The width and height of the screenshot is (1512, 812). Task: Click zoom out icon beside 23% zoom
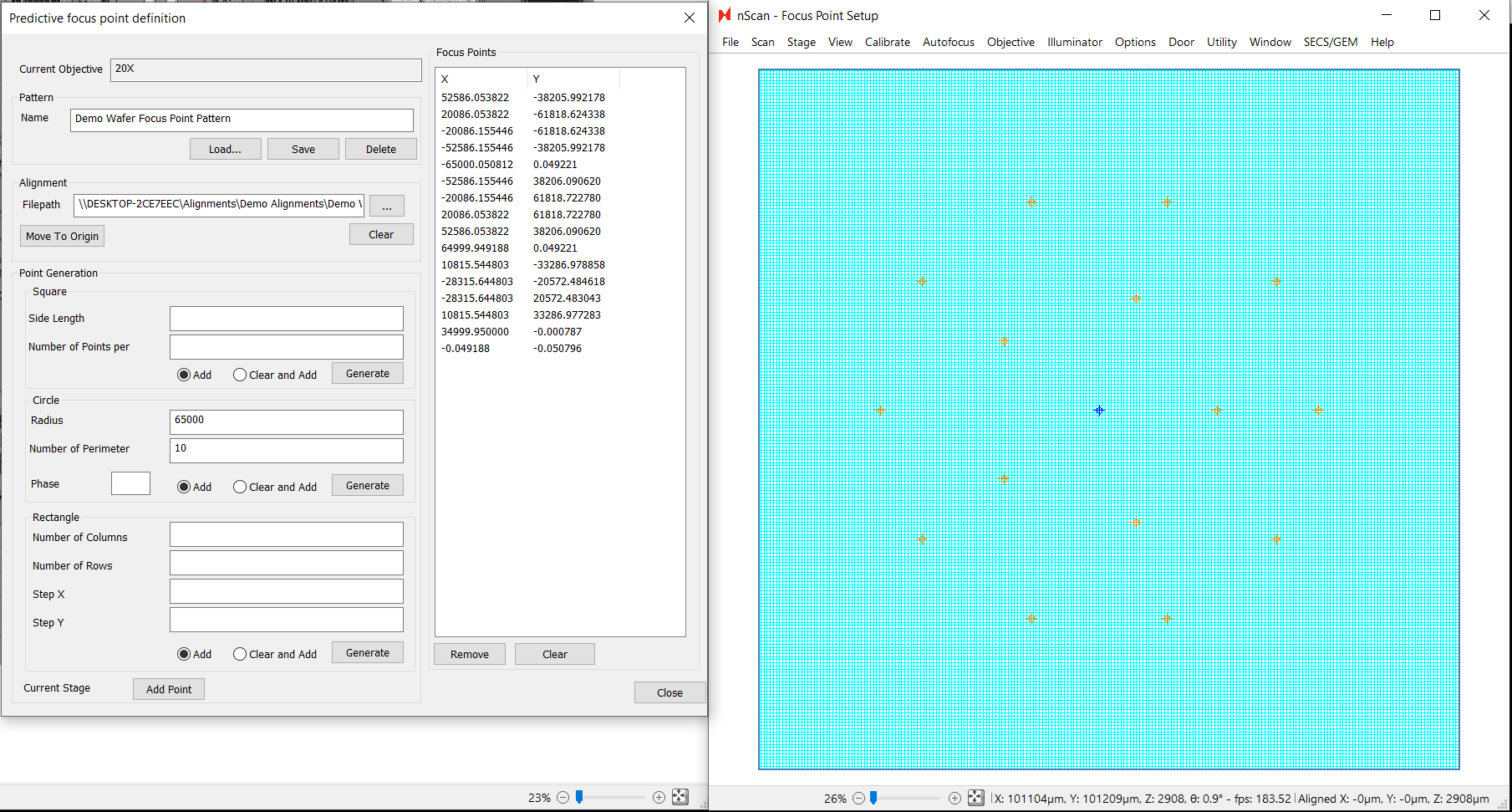(x=563, y=798)
